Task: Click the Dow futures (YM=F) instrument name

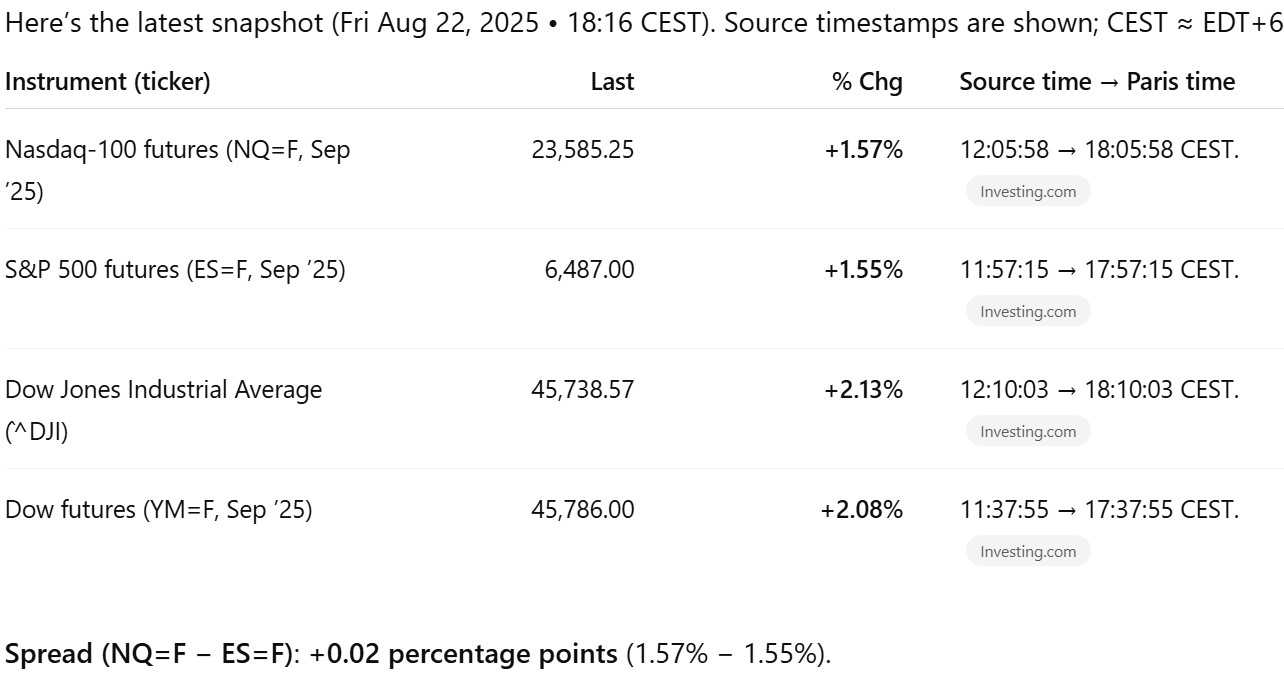Action: click(x=159, y=510)
